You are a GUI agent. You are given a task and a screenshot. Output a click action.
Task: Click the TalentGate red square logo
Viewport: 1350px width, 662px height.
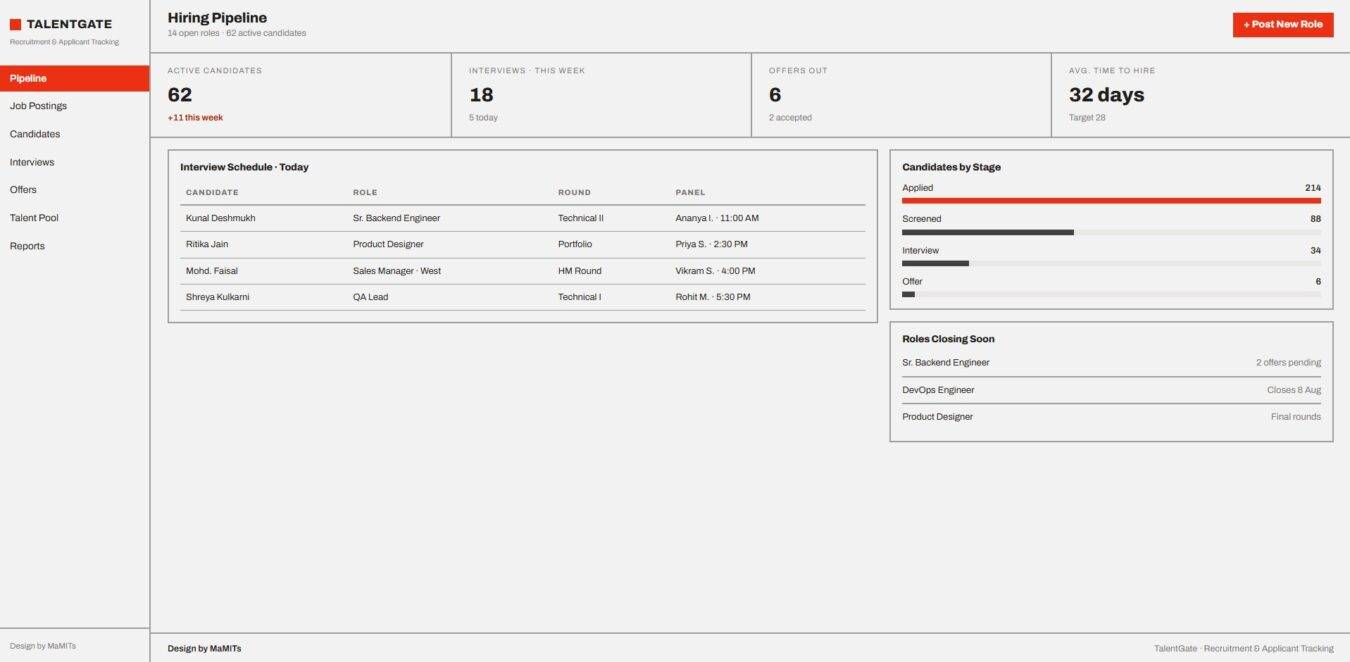pos(15,24)
